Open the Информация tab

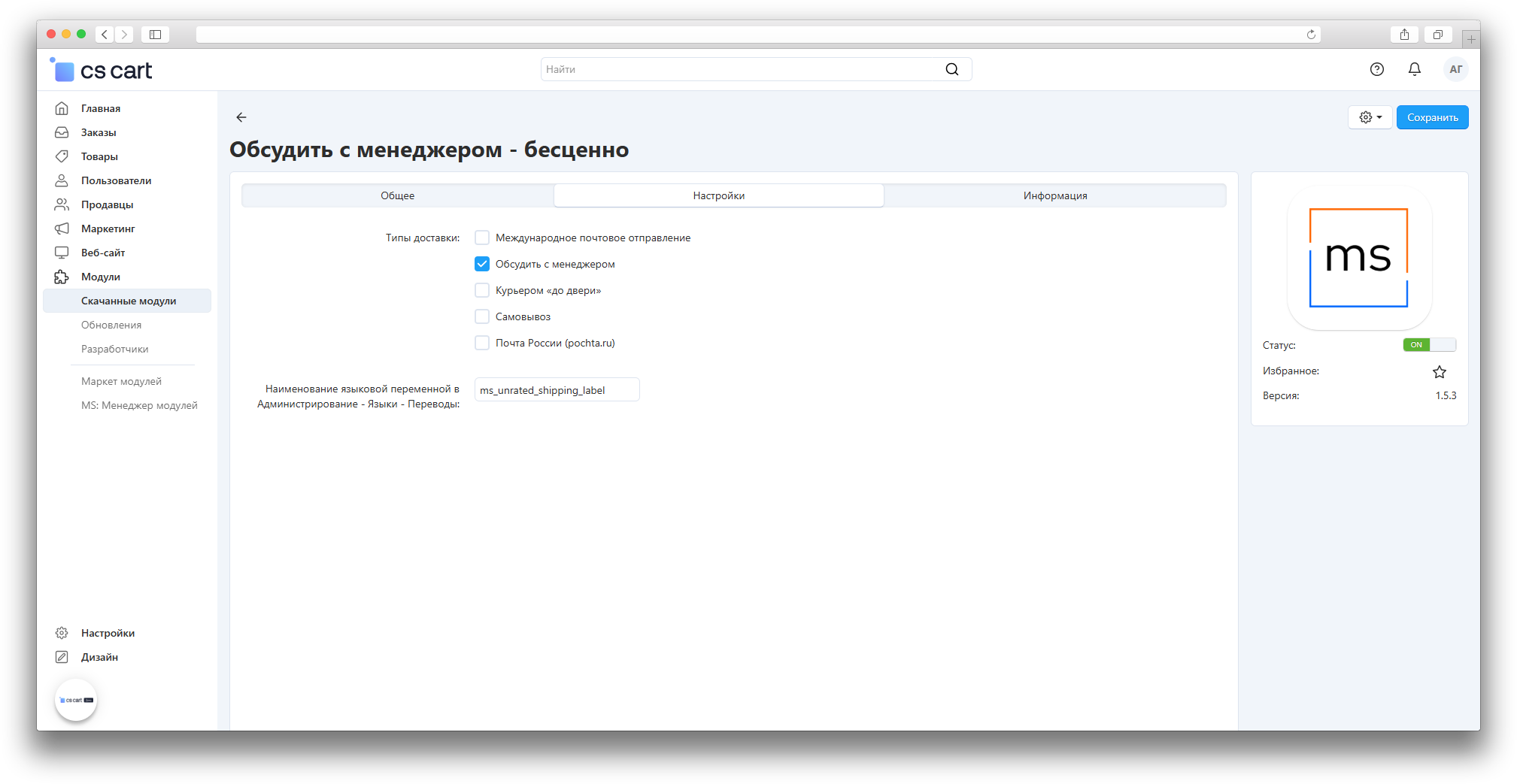tap(1054, 195)
